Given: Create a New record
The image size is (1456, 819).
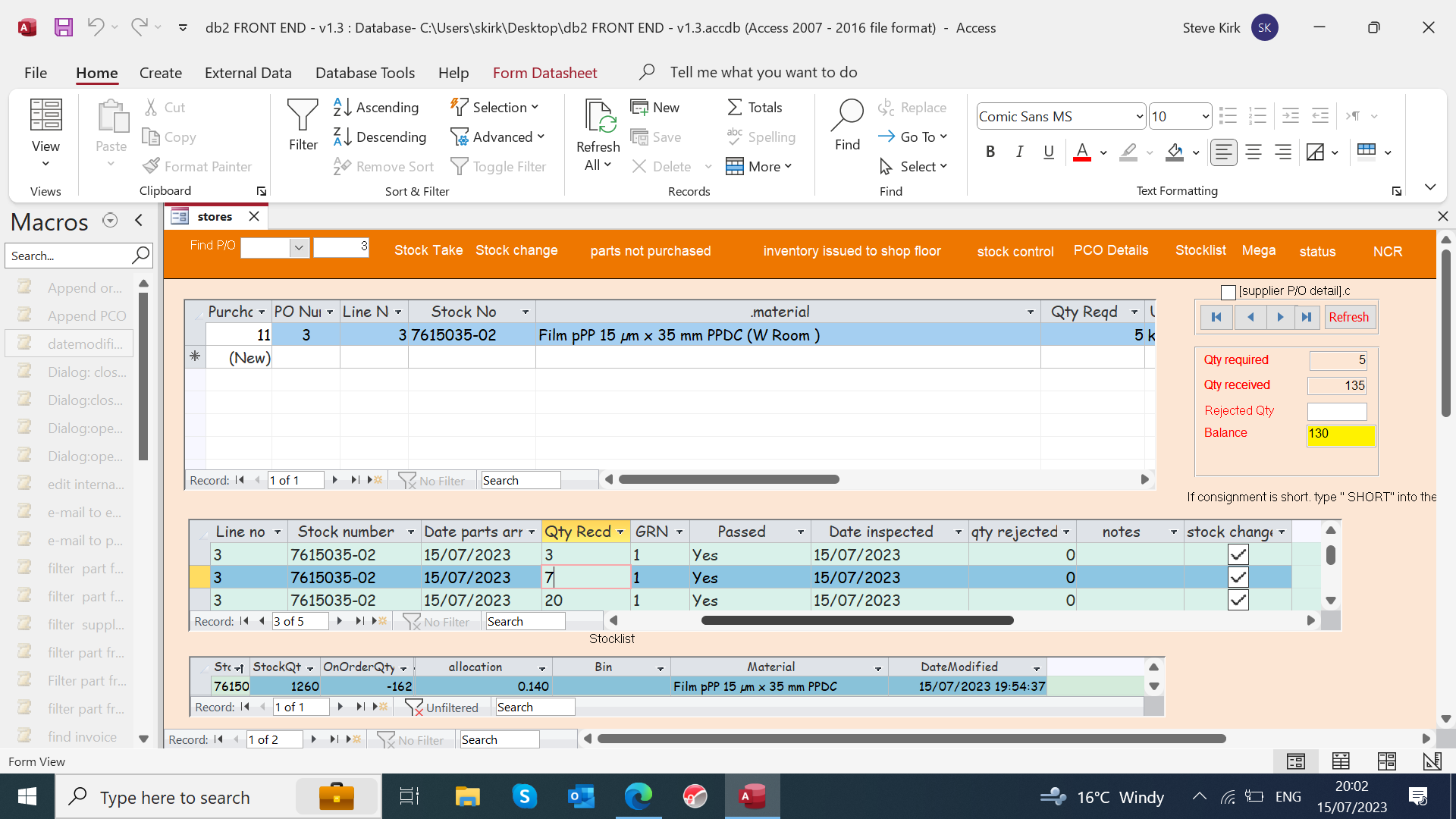Looking at the screenshot, I should 655,107.
